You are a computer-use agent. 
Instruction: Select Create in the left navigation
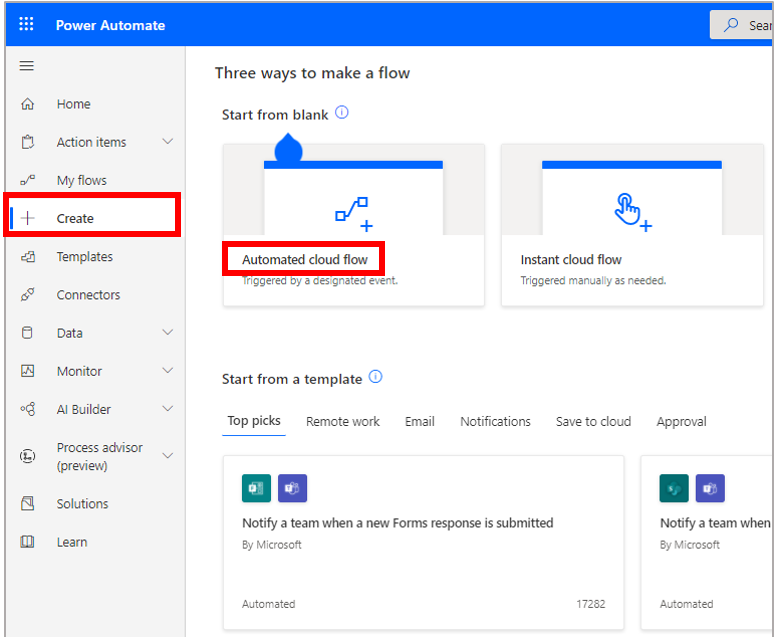click(x=95, y=218)
